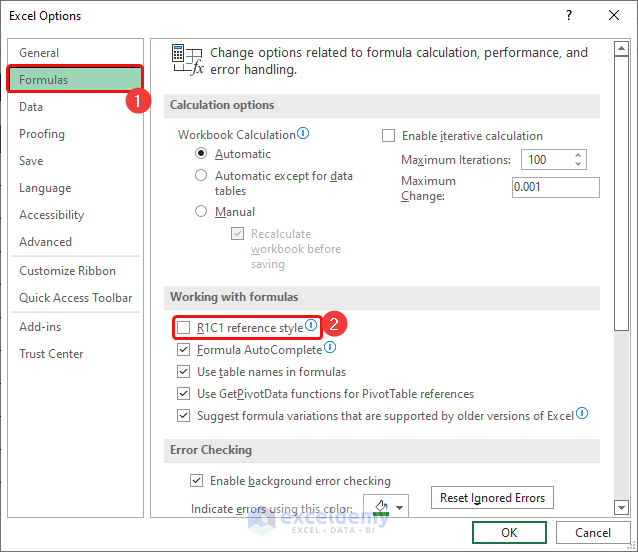Click info icon beside R1C1 reference style
Screen dimensions: 638x552
click(x=311, y=325)
